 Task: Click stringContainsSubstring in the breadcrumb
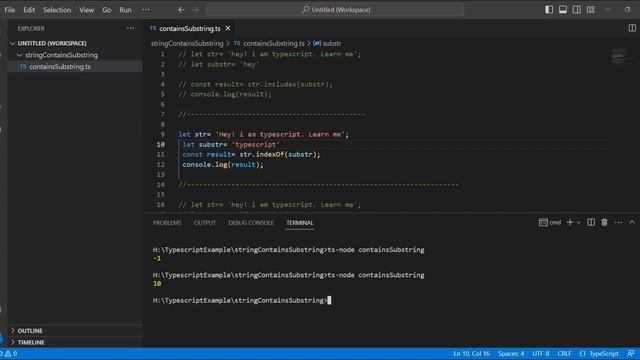point(187,43)
